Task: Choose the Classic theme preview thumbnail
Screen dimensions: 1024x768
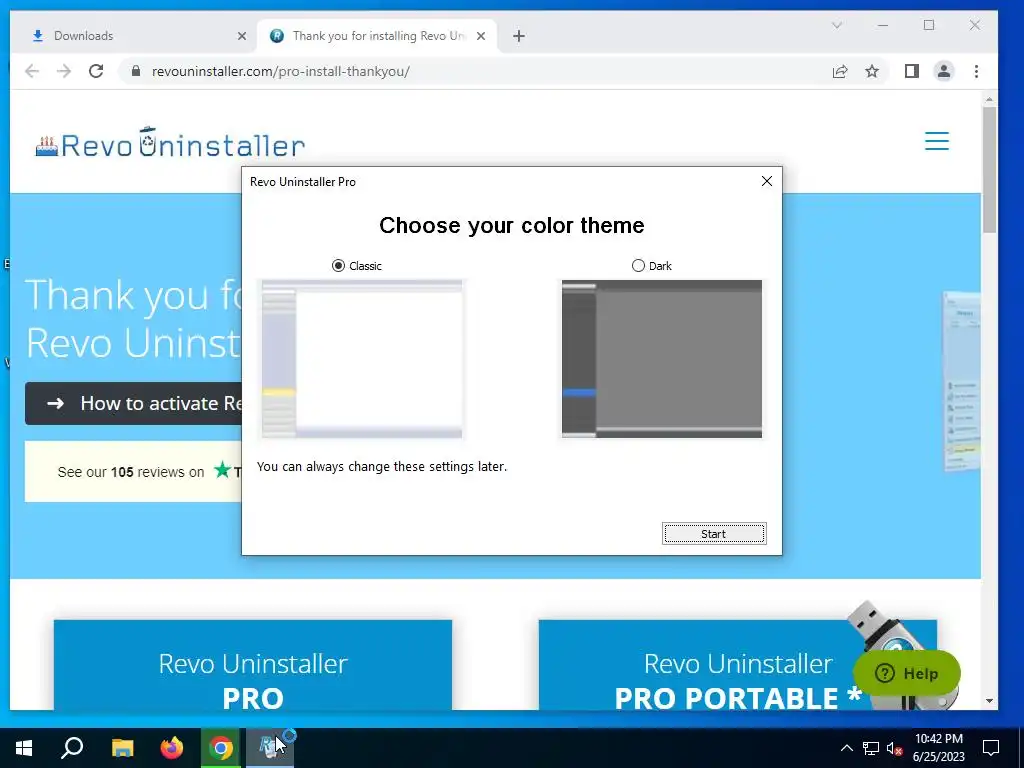Action: click(x=362, y=359)
